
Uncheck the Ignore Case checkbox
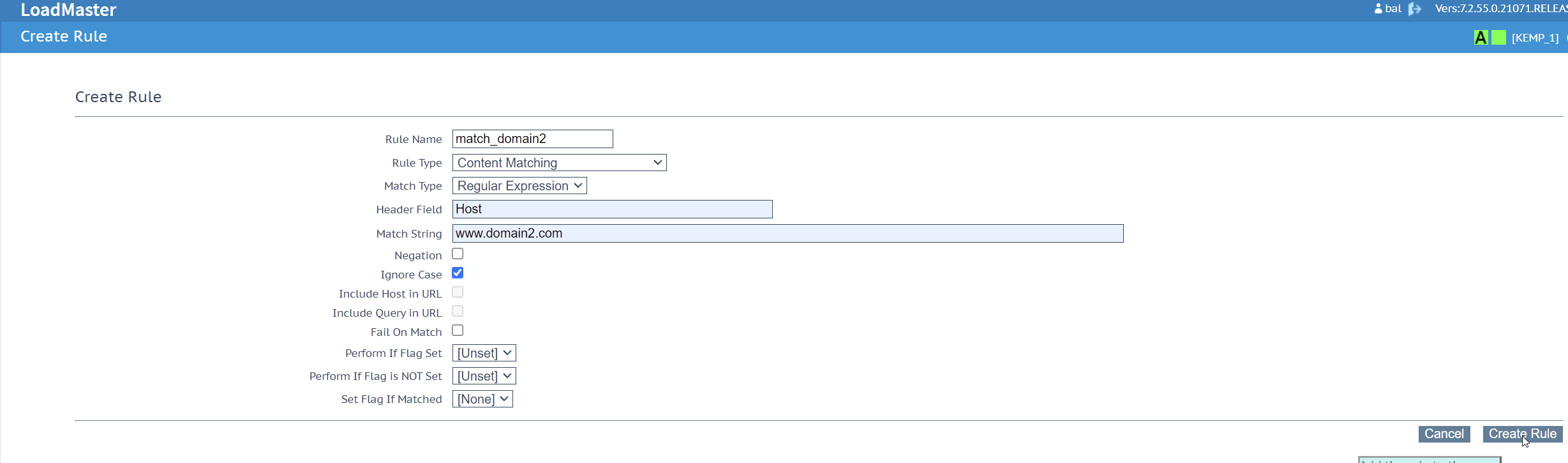458,273
